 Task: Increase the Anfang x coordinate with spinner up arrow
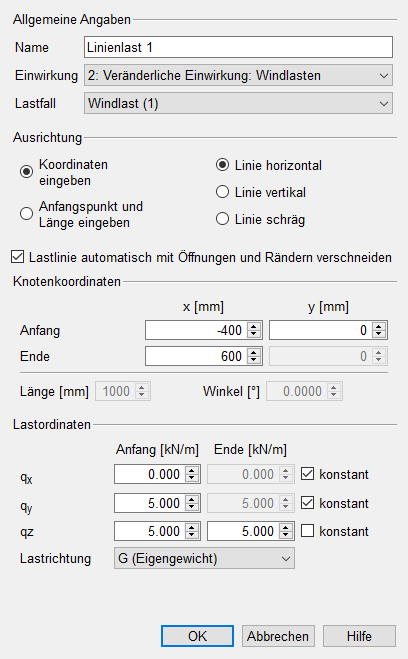tap(253, 326)
